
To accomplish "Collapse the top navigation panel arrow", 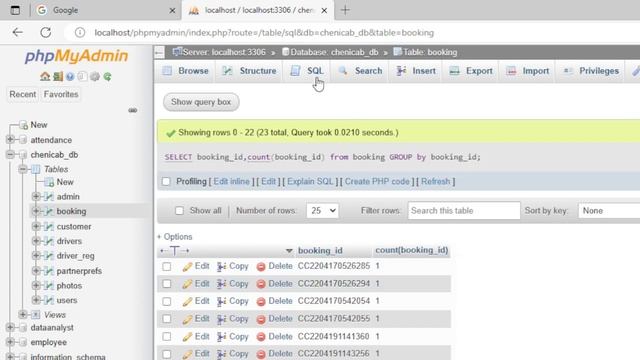I will pyautogui.click(x=160, y=52).
